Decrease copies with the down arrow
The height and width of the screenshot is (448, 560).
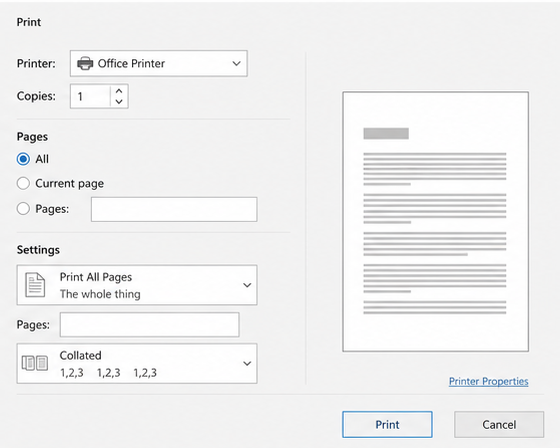tap(119, 101)
